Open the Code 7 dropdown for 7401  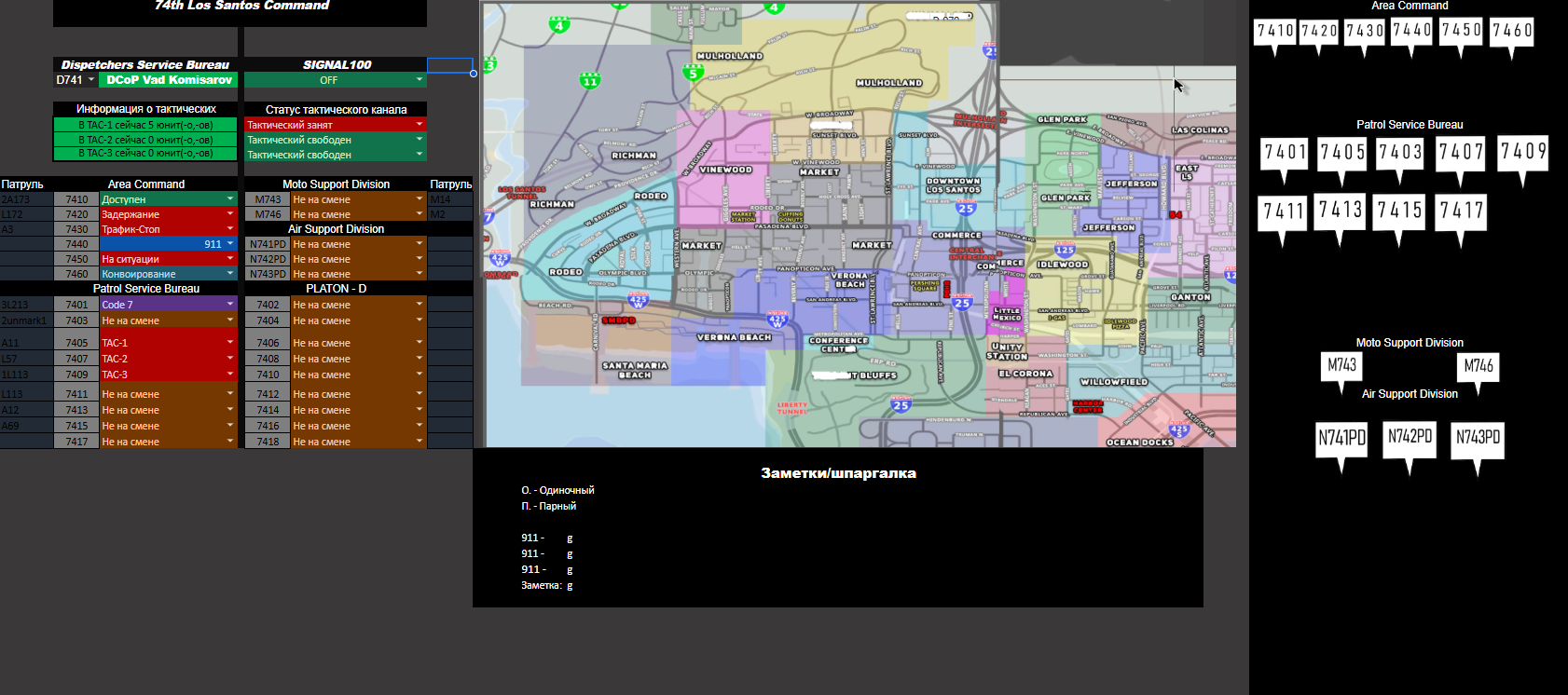pyautogui.click(x=230, y=304)
